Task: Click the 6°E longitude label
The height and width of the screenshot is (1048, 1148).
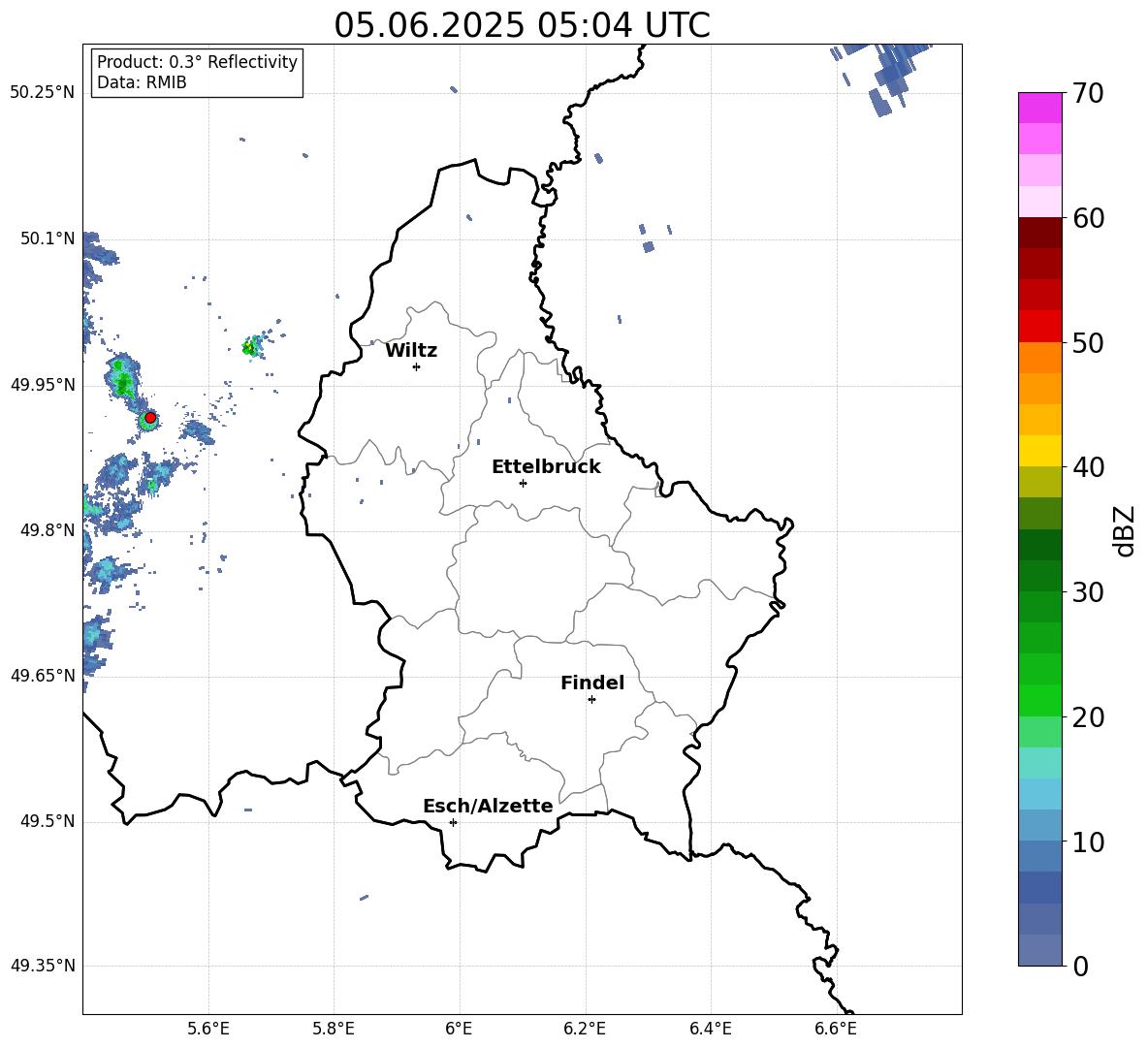Action: [459, 1029]
